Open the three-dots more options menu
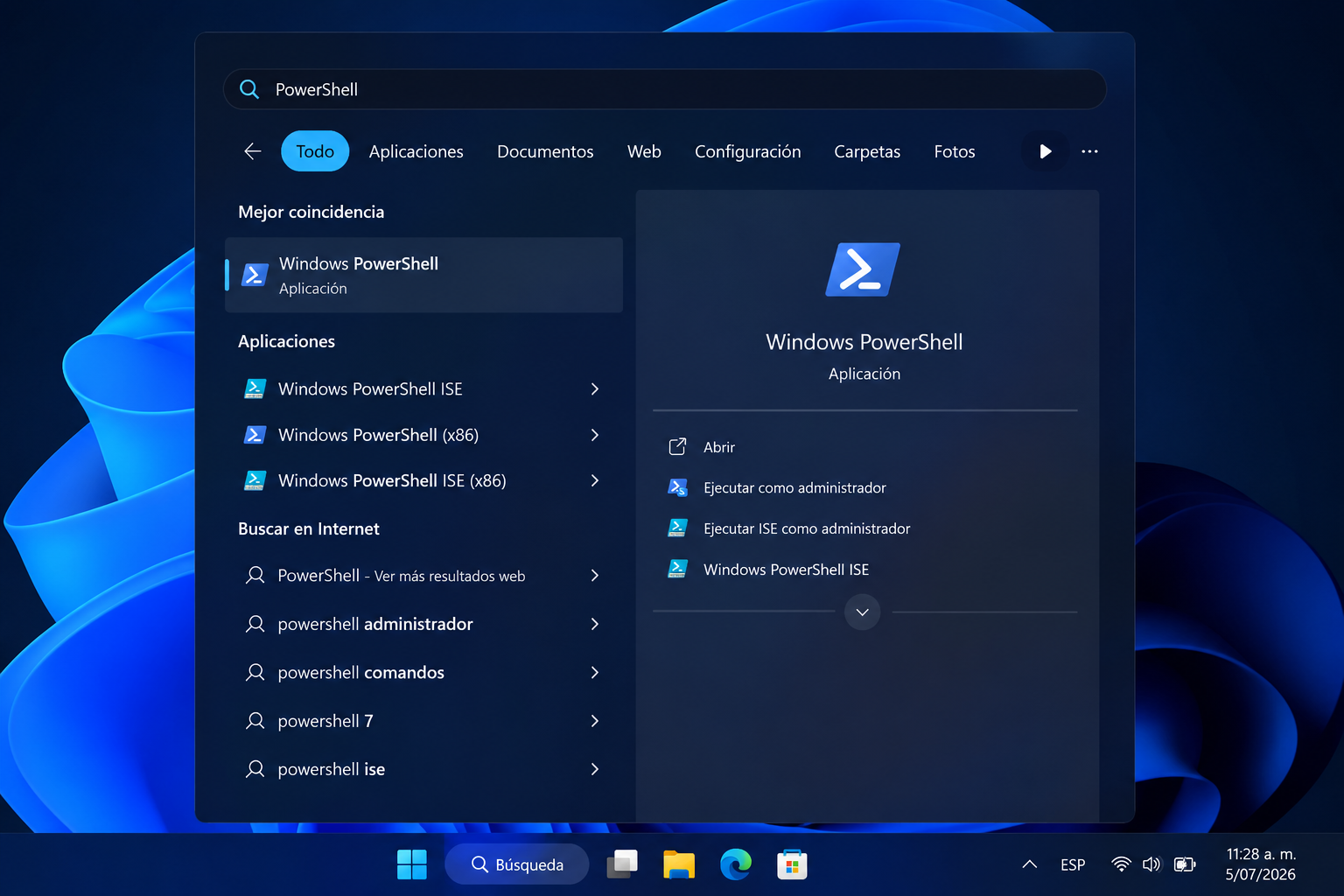This screenshot has width=1344, height=896. point(1089,151)
